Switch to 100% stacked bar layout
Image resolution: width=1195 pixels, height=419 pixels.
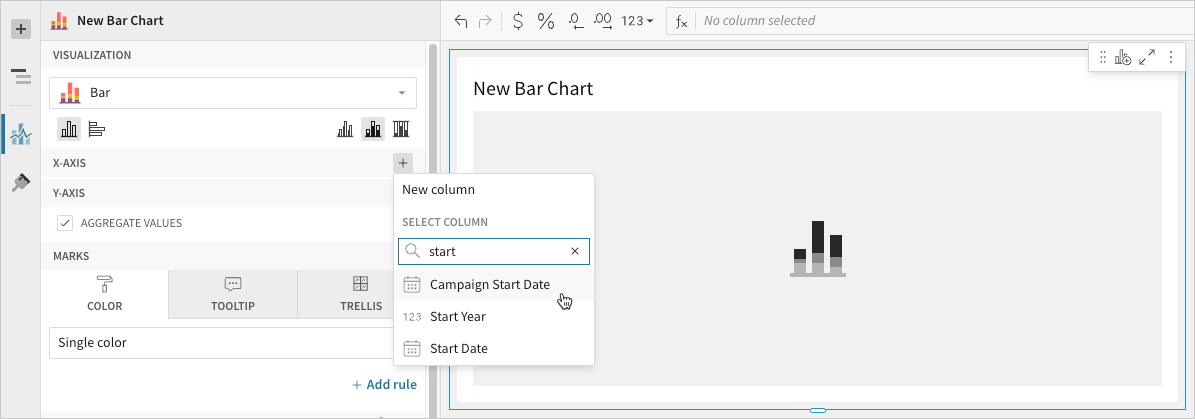(x=401, y=129)
